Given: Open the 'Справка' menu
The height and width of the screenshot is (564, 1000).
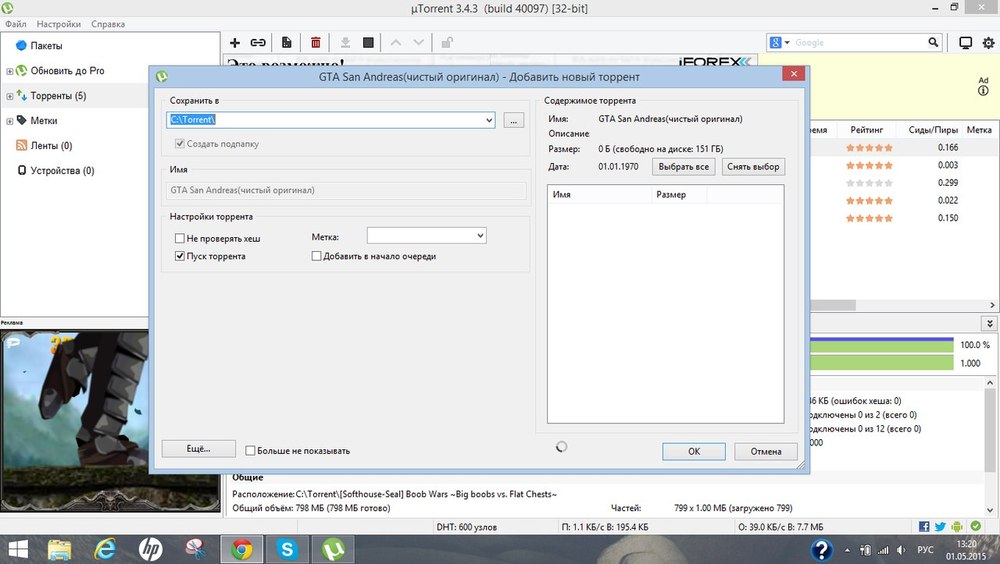Looking at the screenshot, I should pyautogui.click(x=108, y=24).
